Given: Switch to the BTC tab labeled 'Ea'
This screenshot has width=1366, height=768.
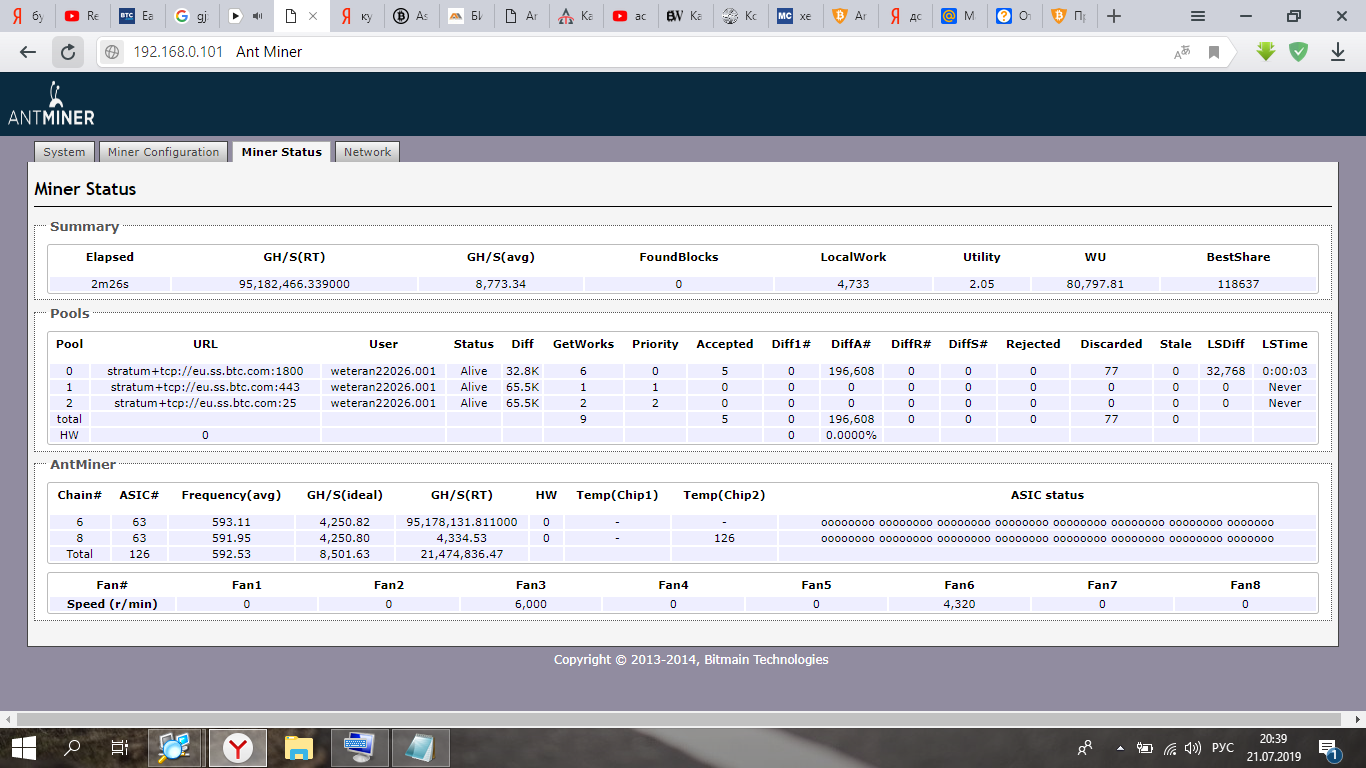Looking at the screenshot, I should (x=136, y=16).
